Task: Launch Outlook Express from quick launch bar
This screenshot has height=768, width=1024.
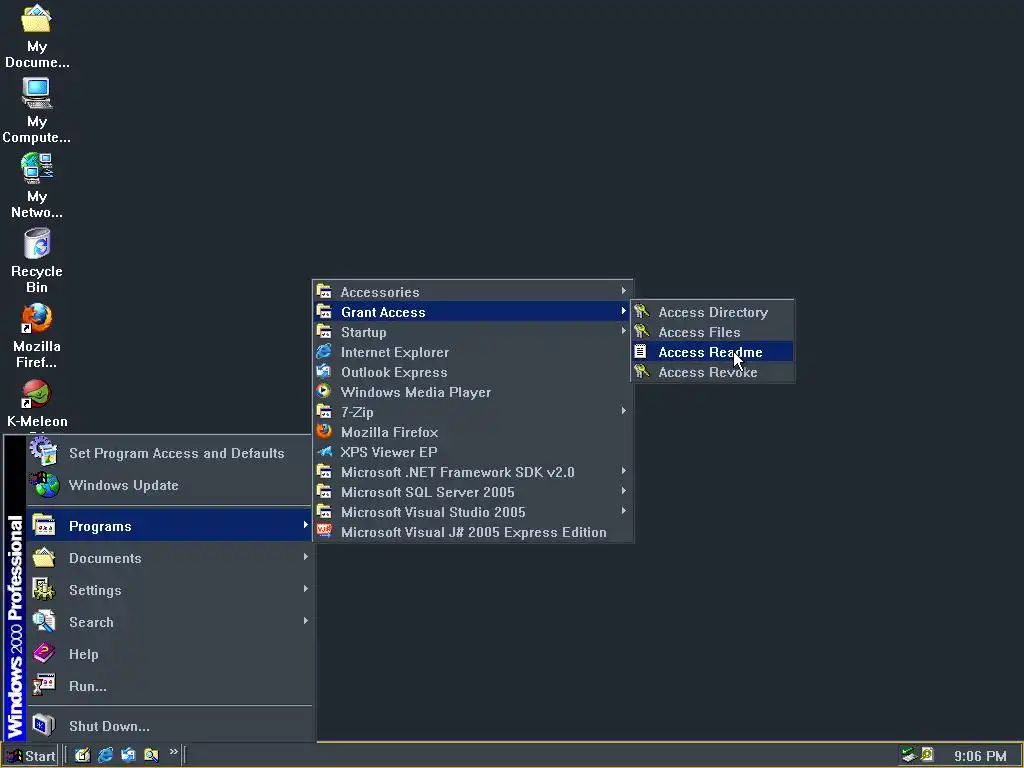Action: click(x=128, y=755)
